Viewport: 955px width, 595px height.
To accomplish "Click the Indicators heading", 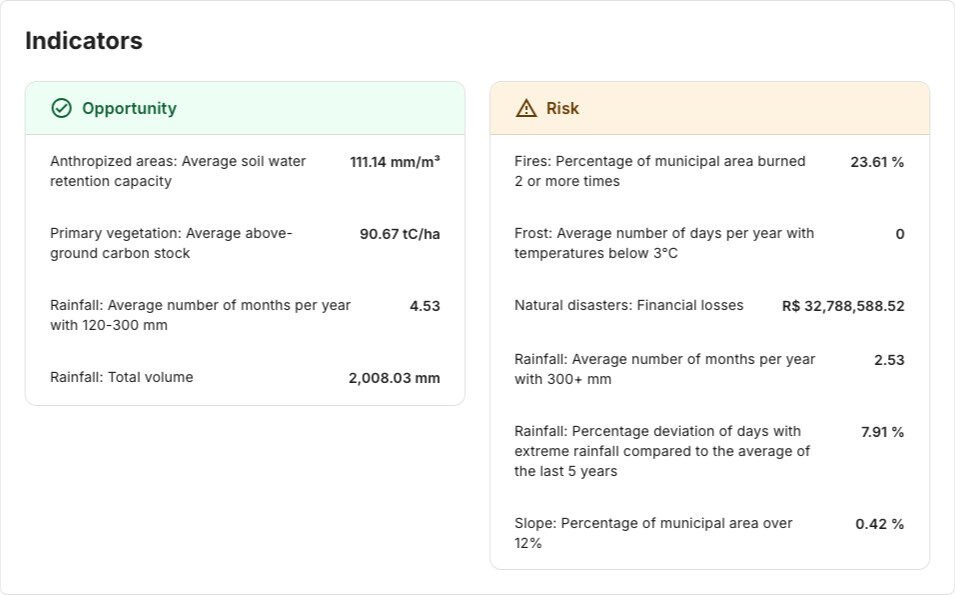I will click(84, 41).
